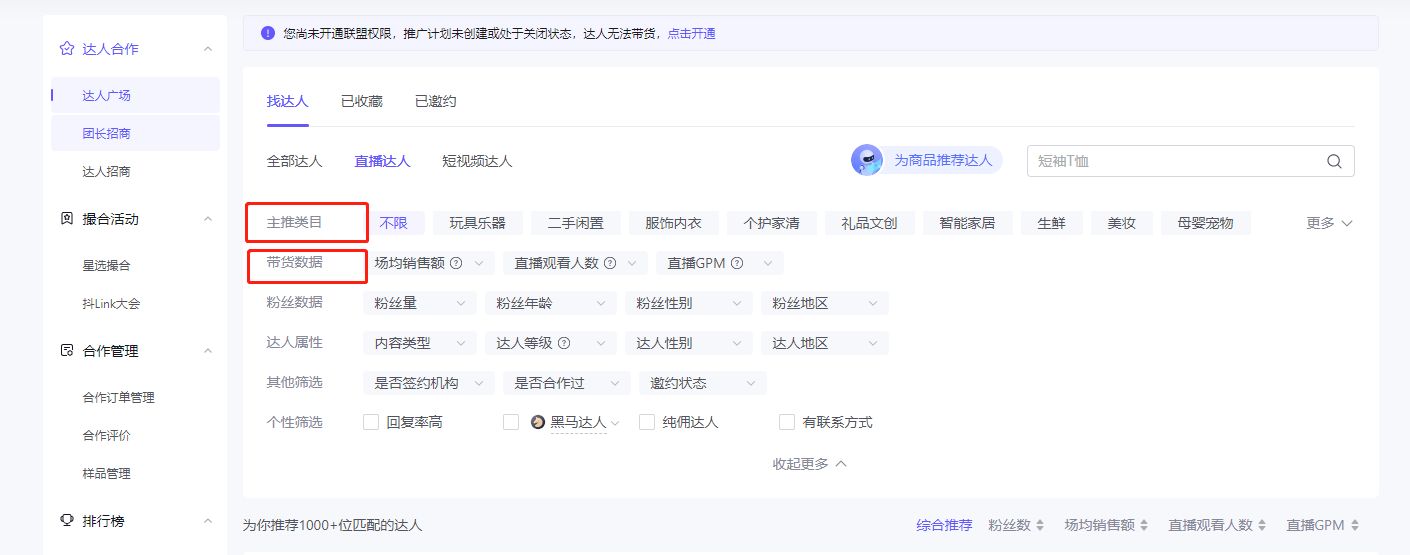1410x555 pixels.
Task: Click help icon next to 直播观看人数 filter
Action: [x=610, y=263]
